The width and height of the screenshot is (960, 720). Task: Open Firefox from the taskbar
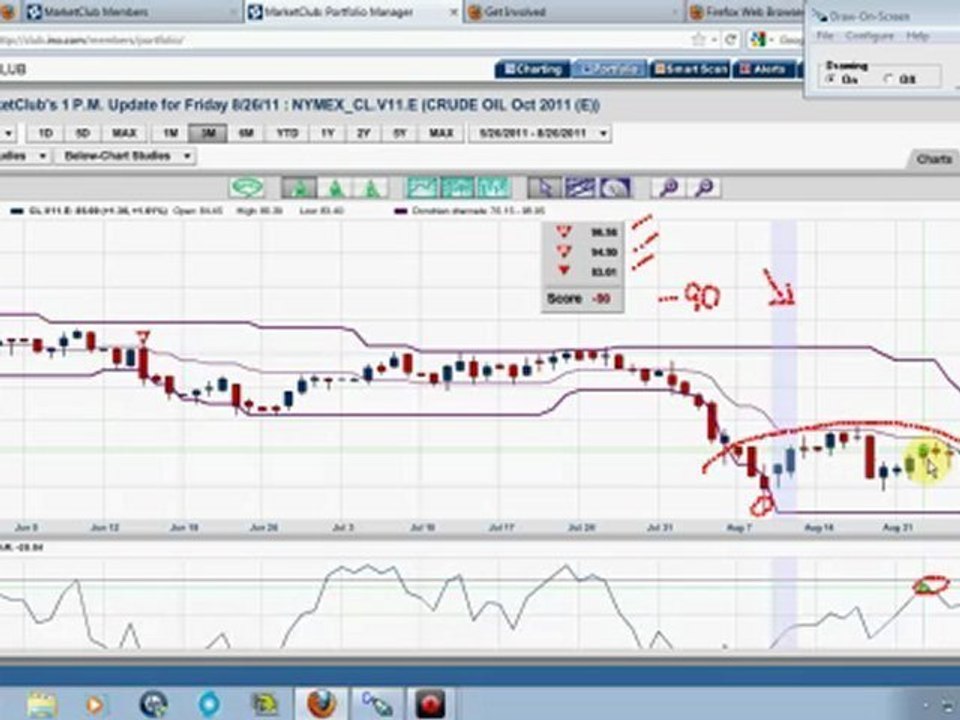pyautogui.click(x=321, y=703)
